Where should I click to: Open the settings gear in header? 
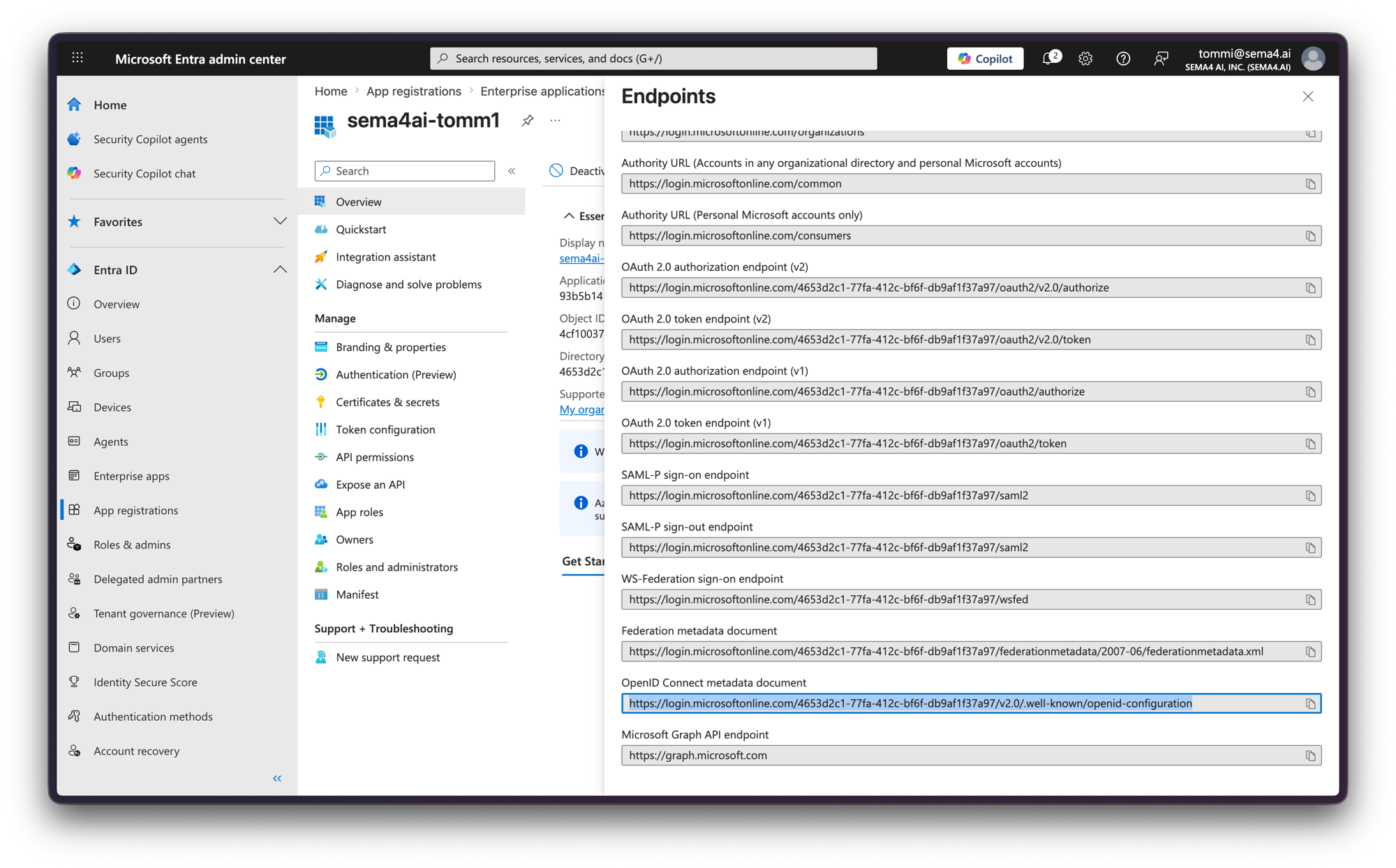(x=1085, y=59)
